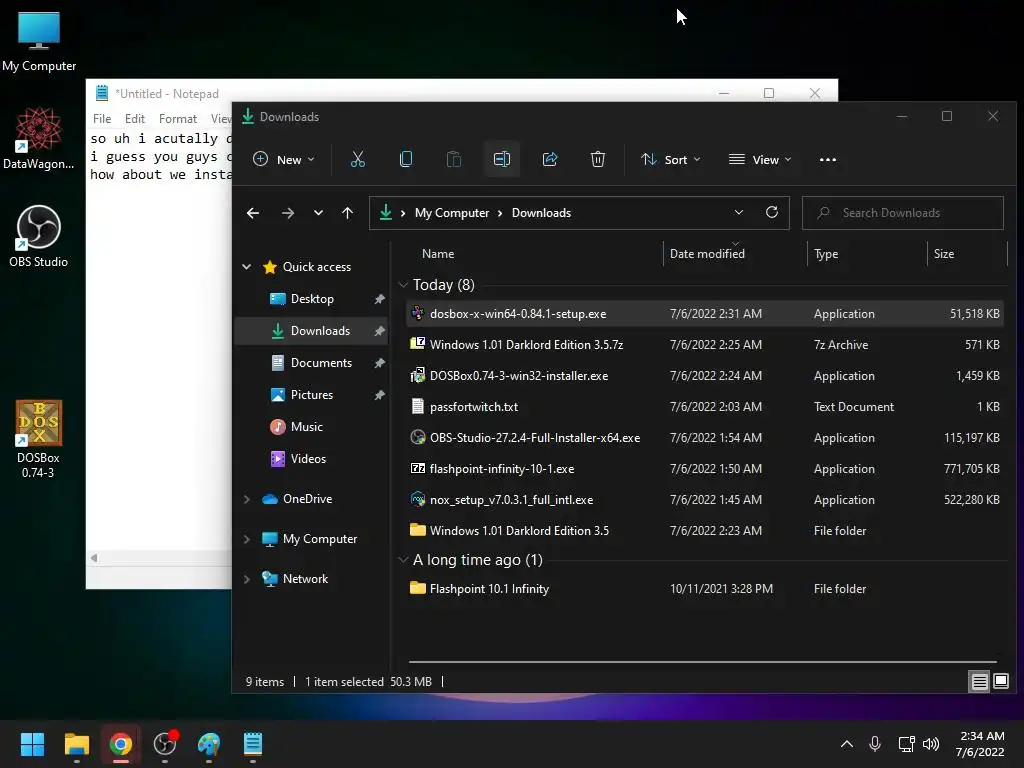This screenshot has height=768, width=1024.
Task: Collapse the Today (8) group
Action: 403,285
